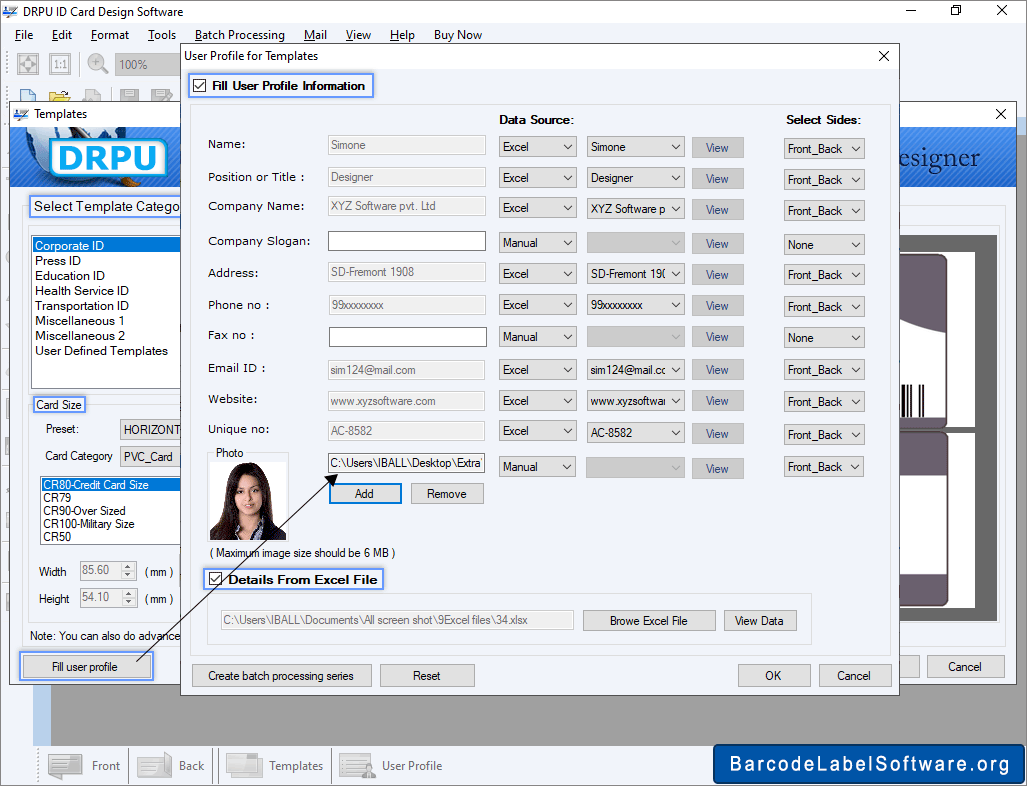Click the Remove photo button

coord(447,494)
